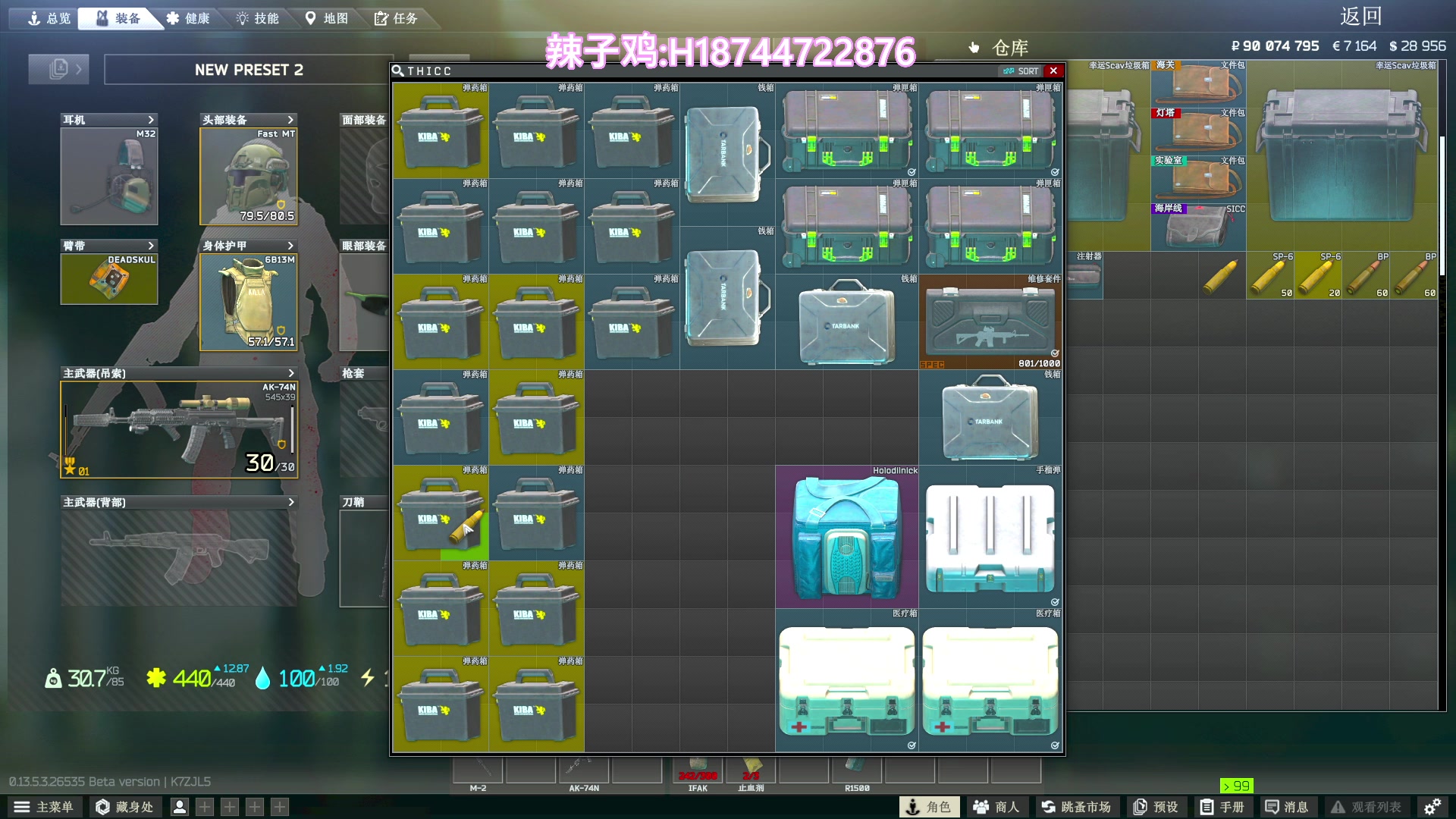Edit the NEW PRESET 2 name field
The height and width of the screenshot is (819, 1456).
[249, 70]
